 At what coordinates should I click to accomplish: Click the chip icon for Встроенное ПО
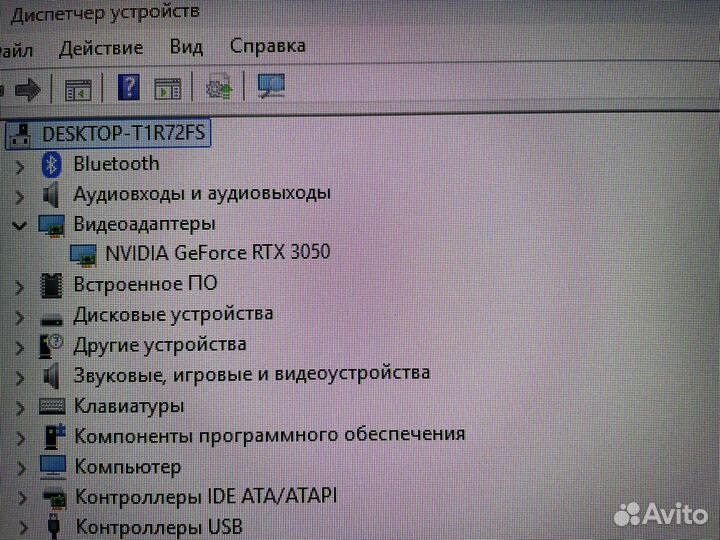[x=51, y=286]
